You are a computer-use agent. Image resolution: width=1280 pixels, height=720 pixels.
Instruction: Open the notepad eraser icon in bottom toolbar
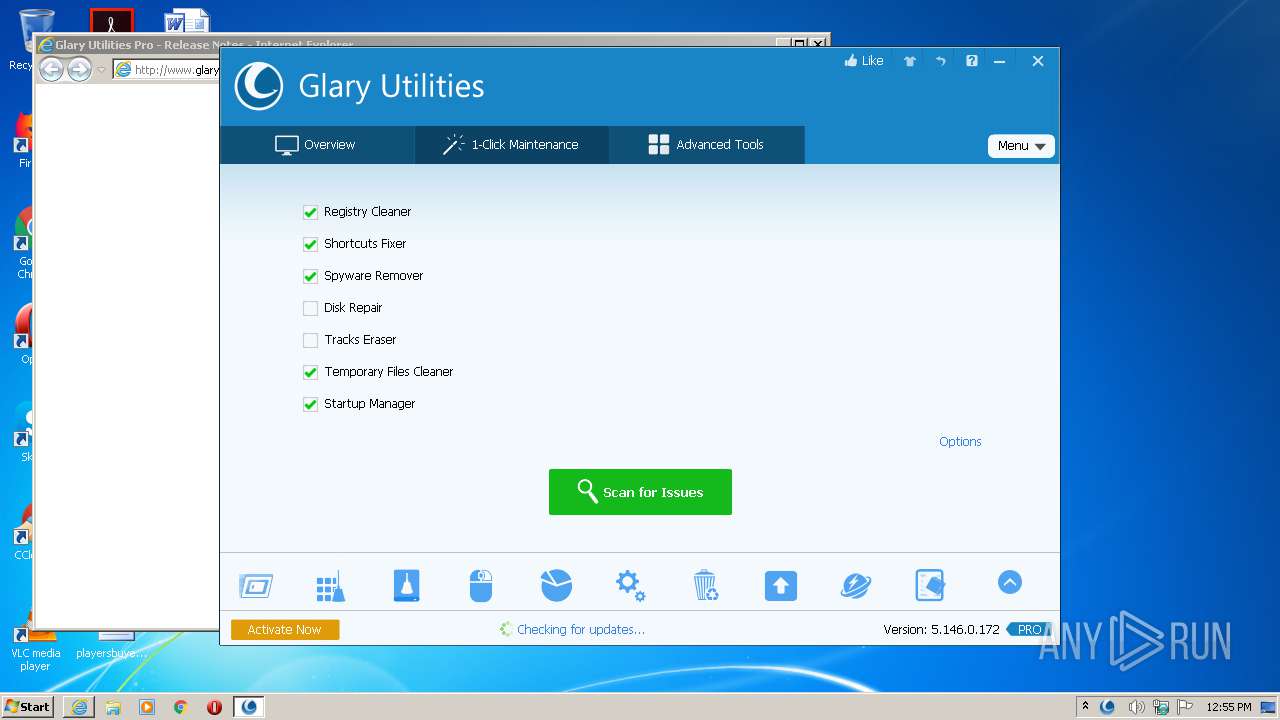click(x=930, y=585)
